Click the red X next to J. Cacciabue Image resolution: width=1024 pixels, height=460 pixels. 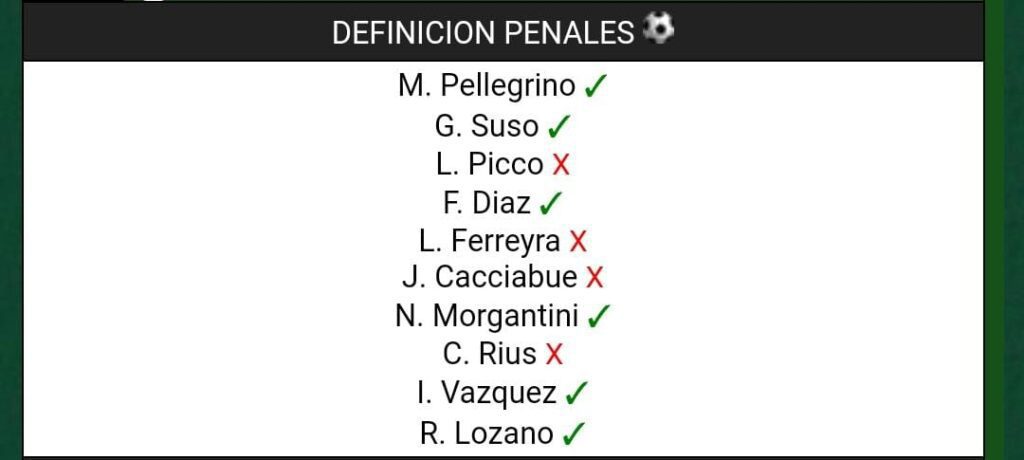[x=595, y=277]
